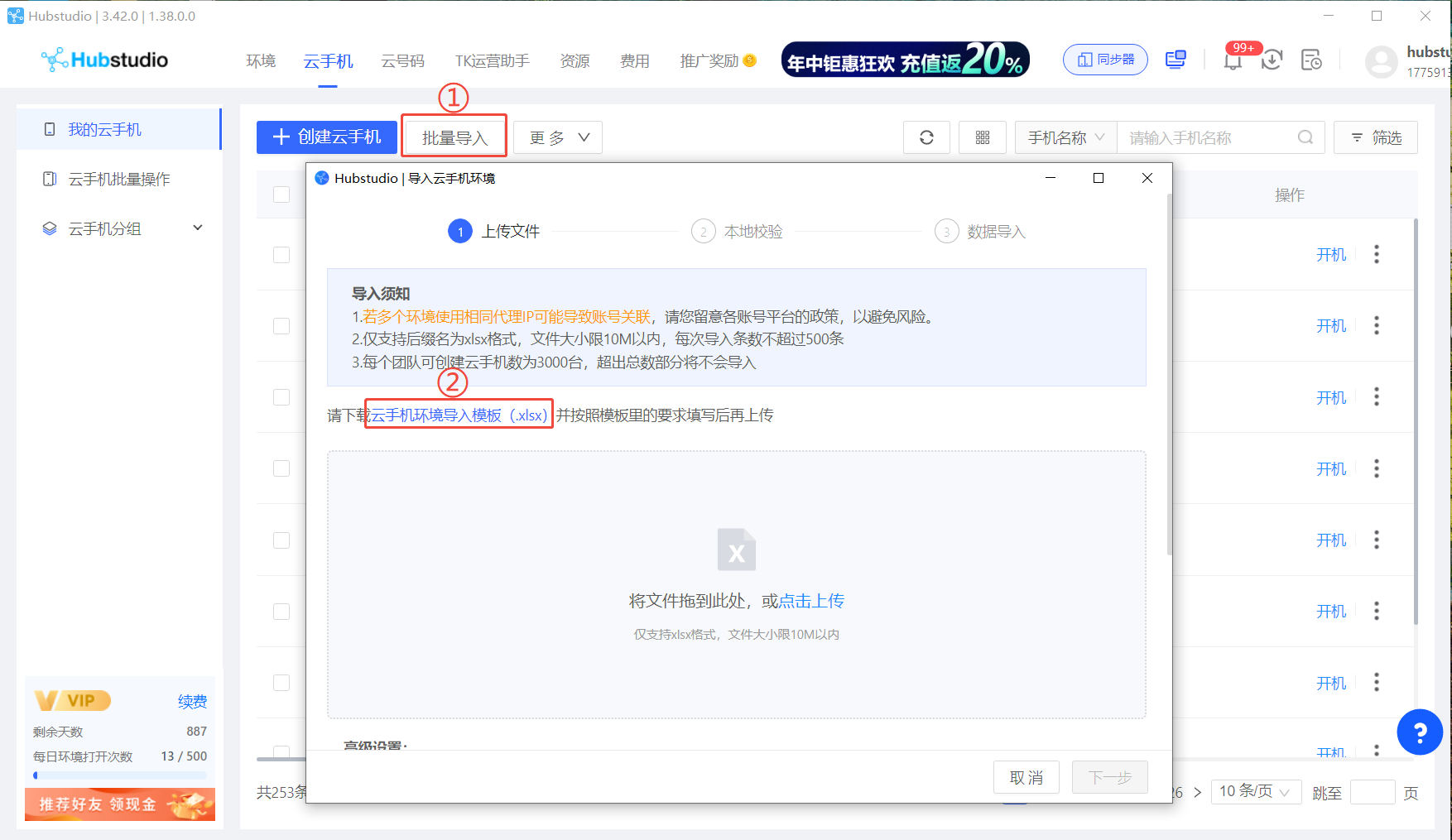Open the 环境 tab

click(261, 61)
